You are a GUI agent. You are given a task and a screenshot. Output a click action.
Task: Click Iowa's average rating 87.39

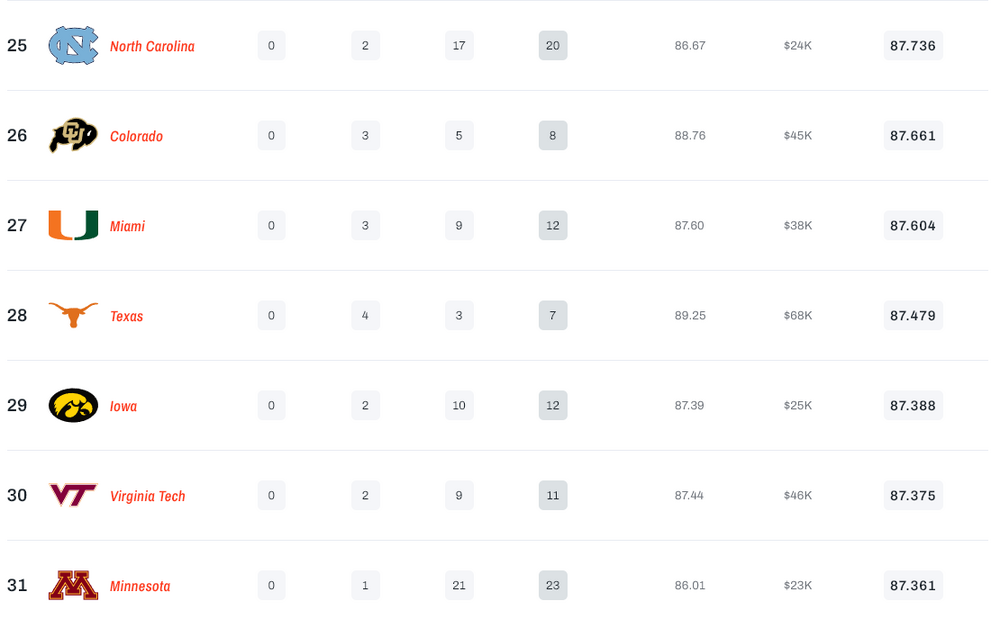click(689, 406)
